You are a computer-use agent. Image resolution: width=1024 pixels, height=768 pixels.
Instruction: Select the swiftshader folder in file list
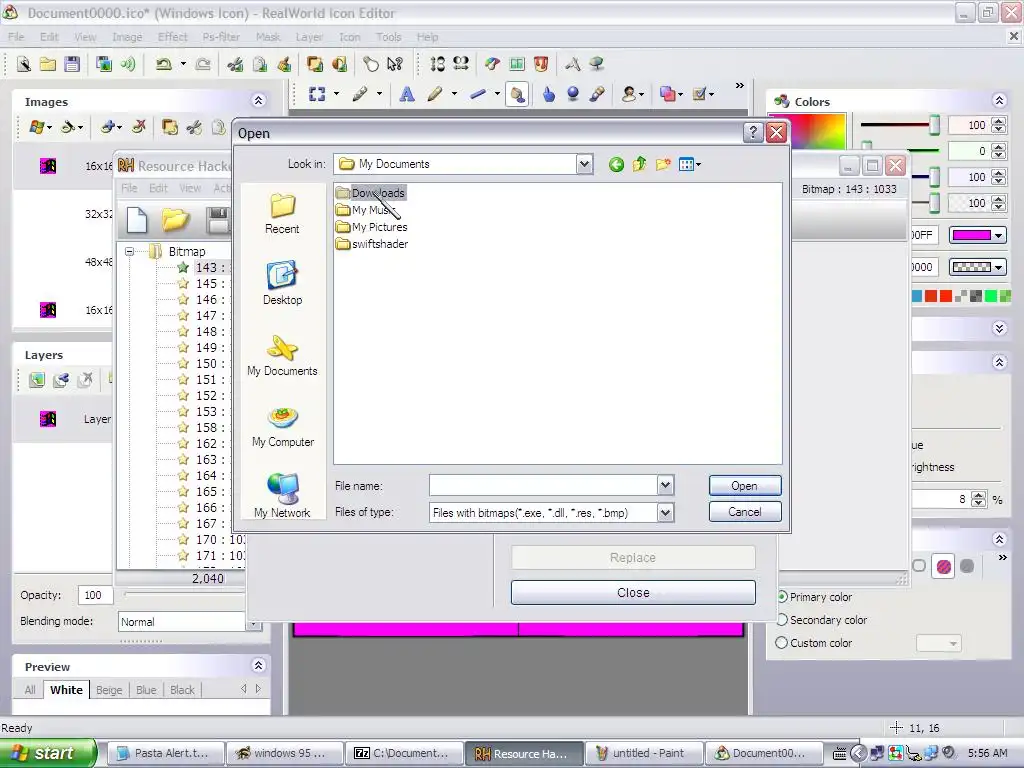coord(372,244)
